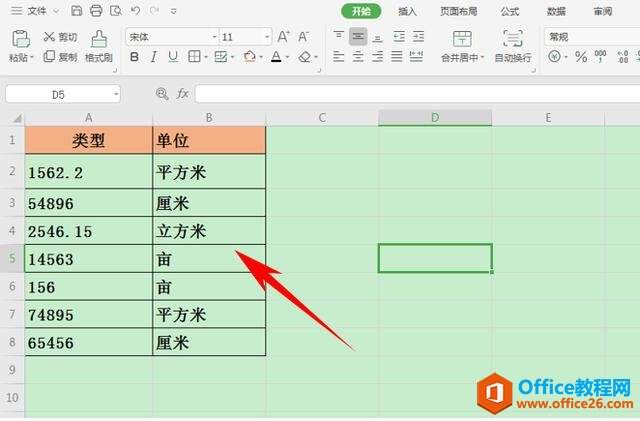Image resolution: width=640 pixels, height=421 pixels.
Task: Switch to the 插入 tab
Action: pyautogui.click(x=407, y=11)
